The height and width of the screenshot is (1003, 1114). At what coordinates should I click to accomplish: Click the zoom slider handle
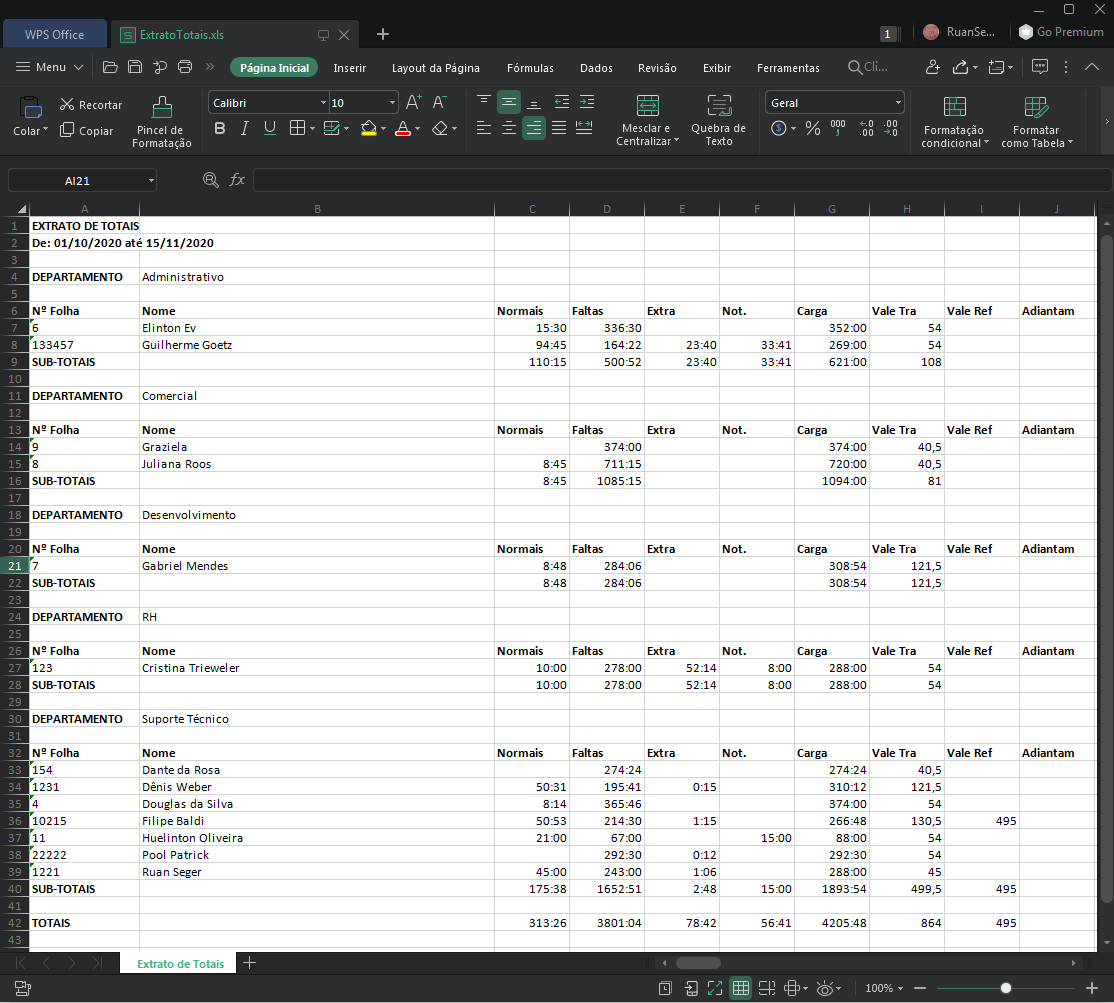(1006, 988)
